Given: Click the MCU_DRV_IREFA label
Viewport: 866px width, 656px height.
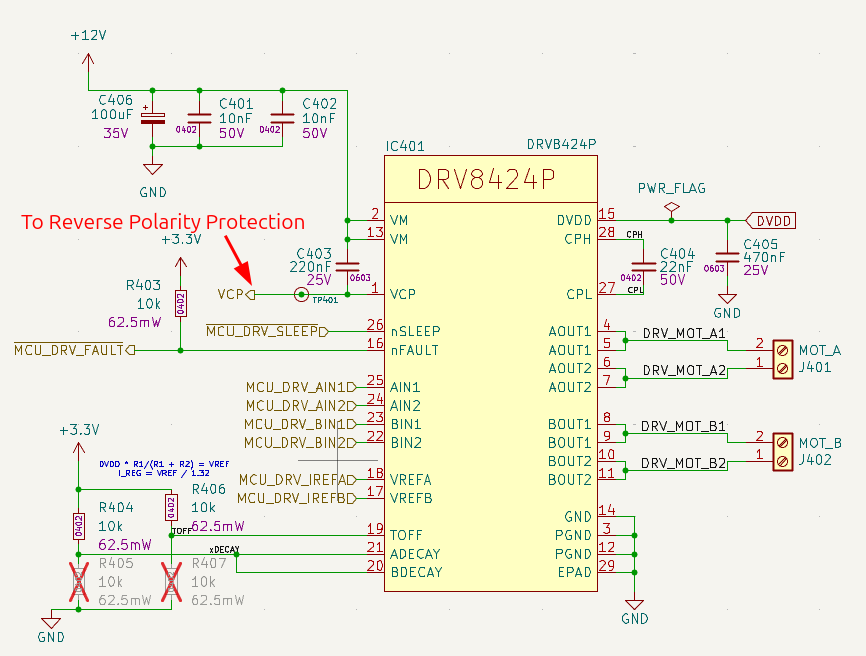Looking at the screenshot, I should [298, 480].
